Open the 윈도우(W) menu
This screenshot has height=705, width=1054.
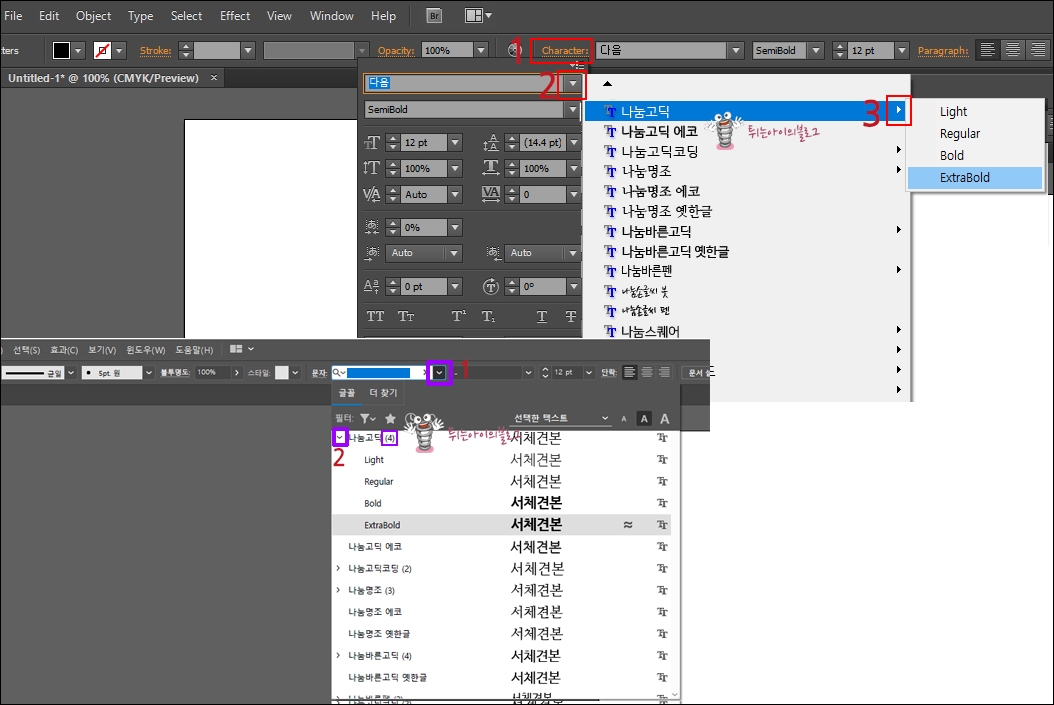point(146,349)
